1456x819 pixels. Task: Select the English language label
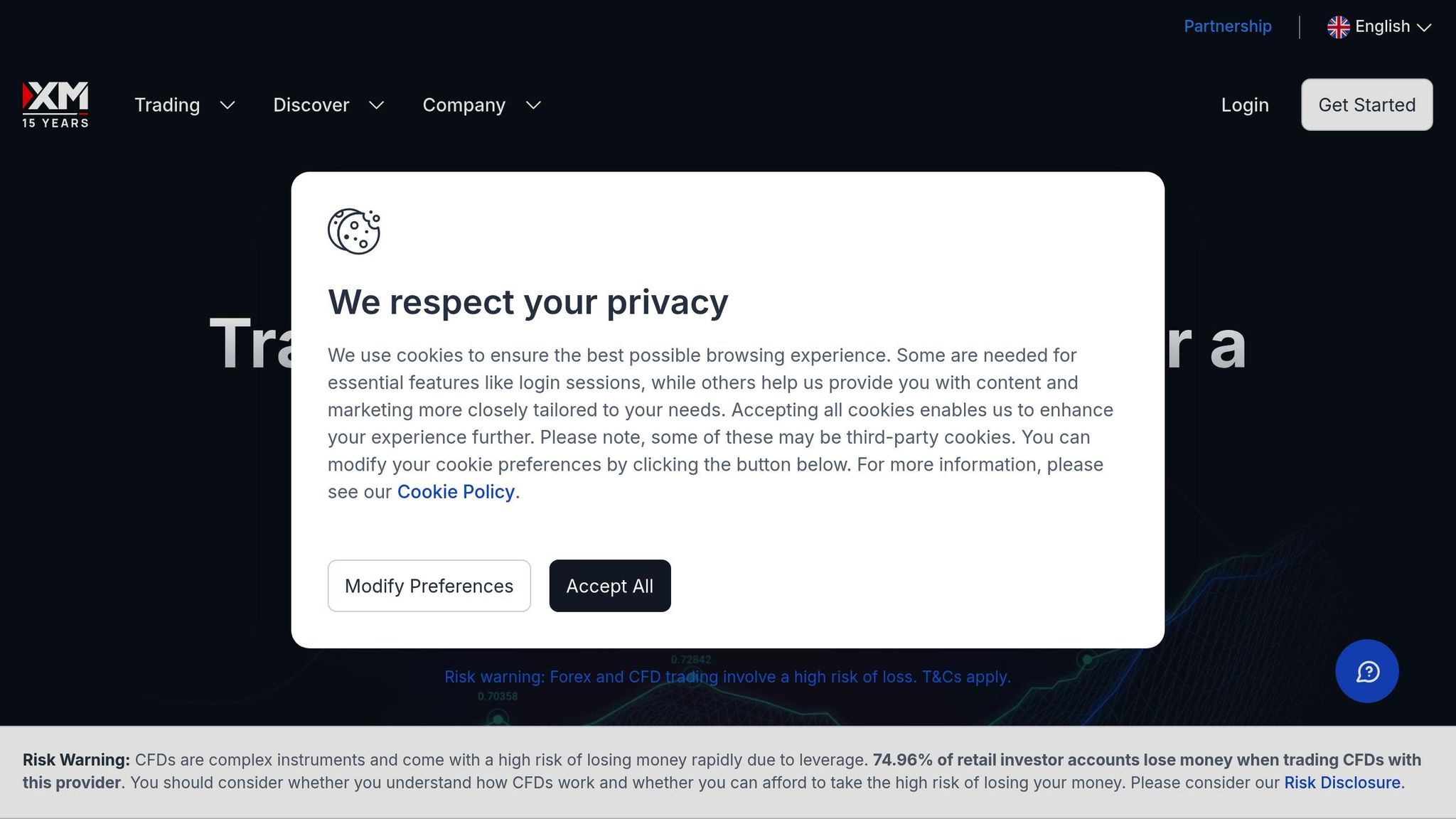[1382, 26]
